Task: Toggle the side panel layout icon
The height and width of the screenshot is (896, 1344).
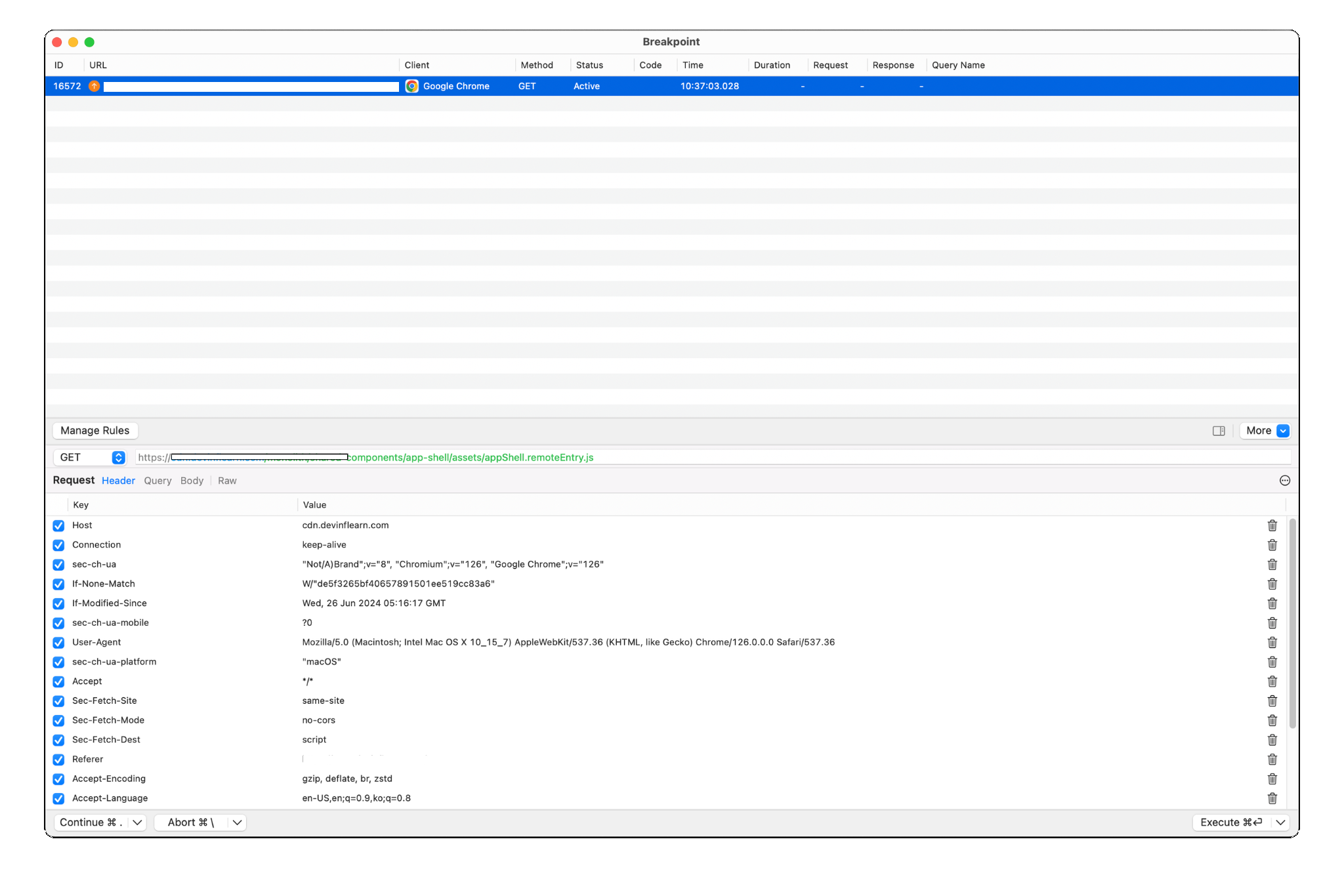Action: click(x=1219, y=431)
